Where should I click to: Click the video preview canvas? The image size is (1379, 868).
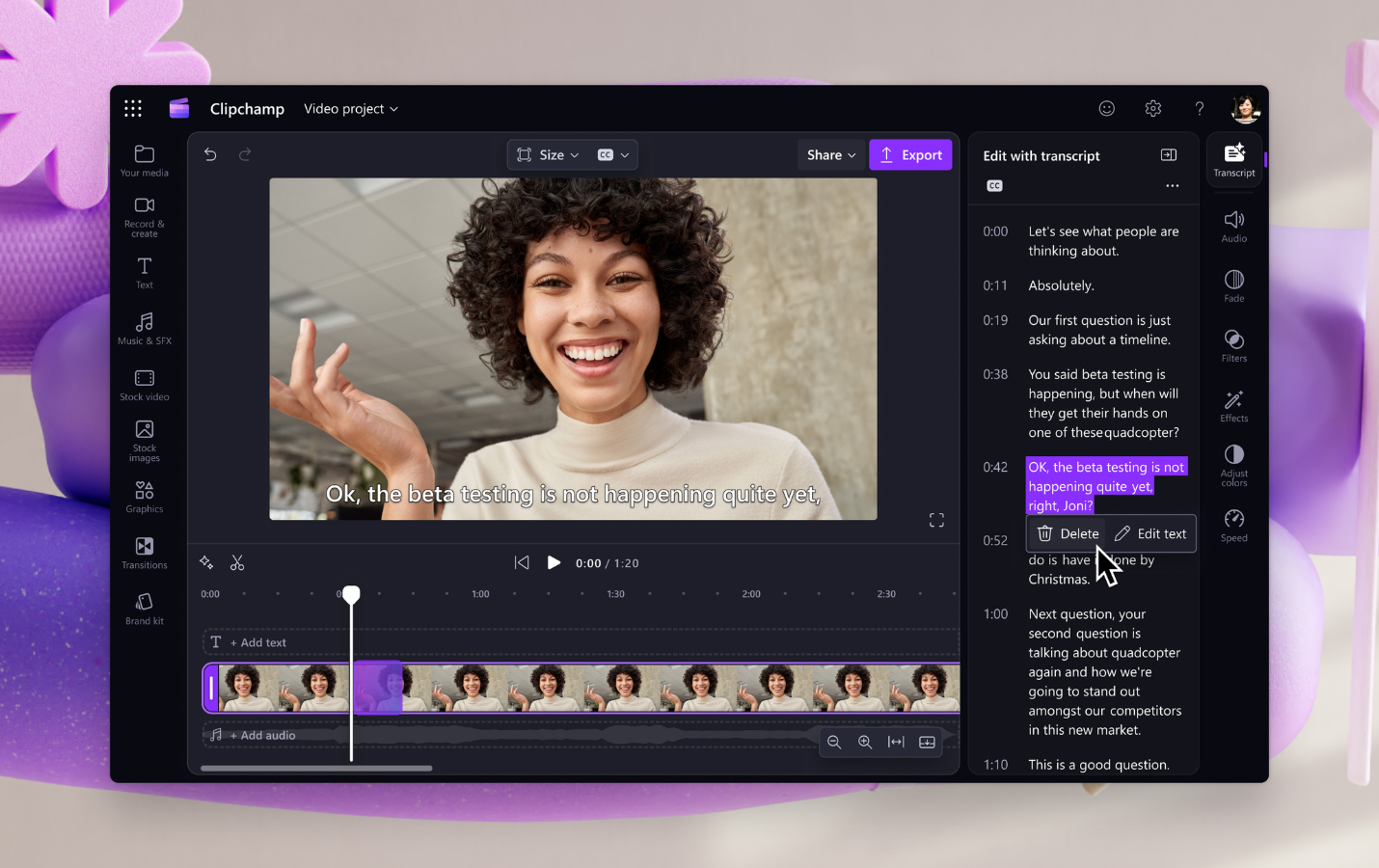(x=573, y=349)
